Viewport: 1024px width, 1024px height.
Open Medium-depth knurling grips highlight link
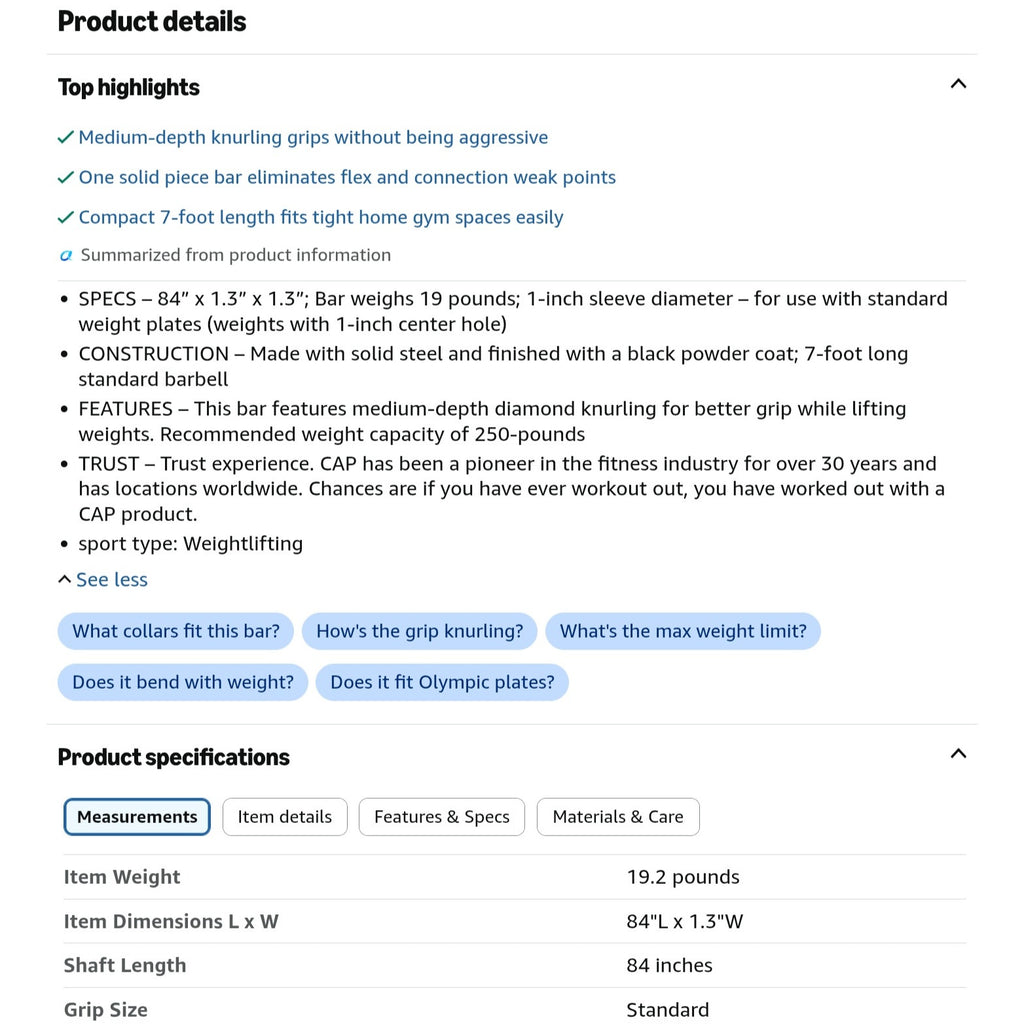click(x=313, y=138)
